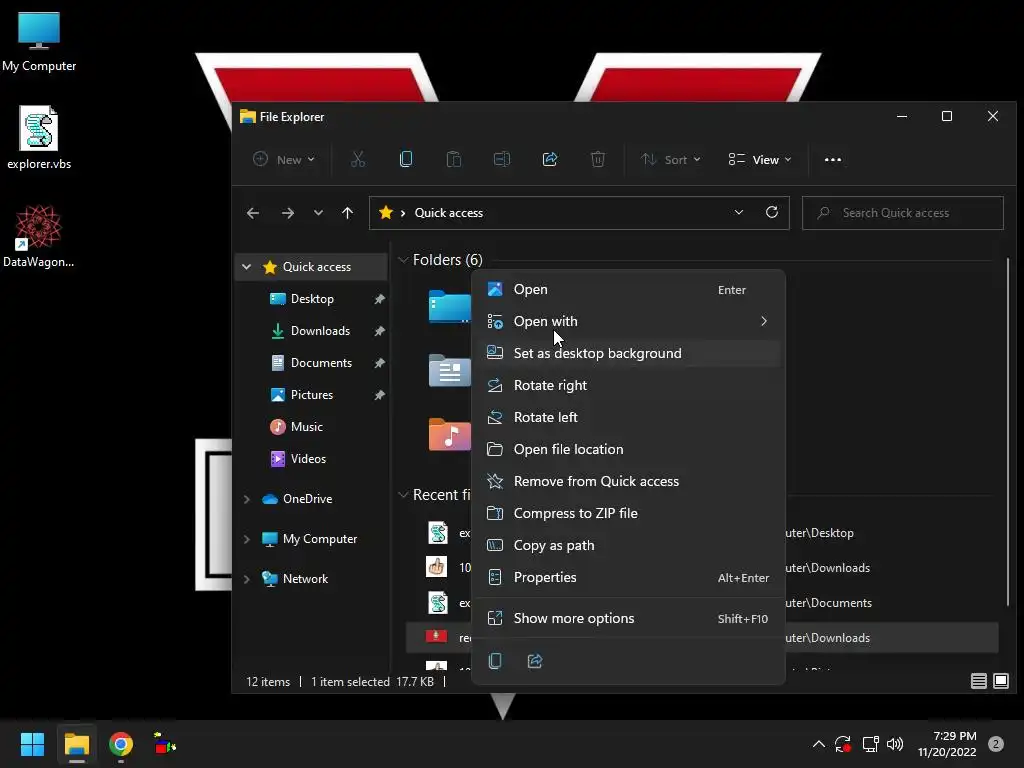Image resolution: width=1024 pixels, height=768 pixels.
Task: Switch to large icons view in status bar
Action: (x=1000, y=681)
